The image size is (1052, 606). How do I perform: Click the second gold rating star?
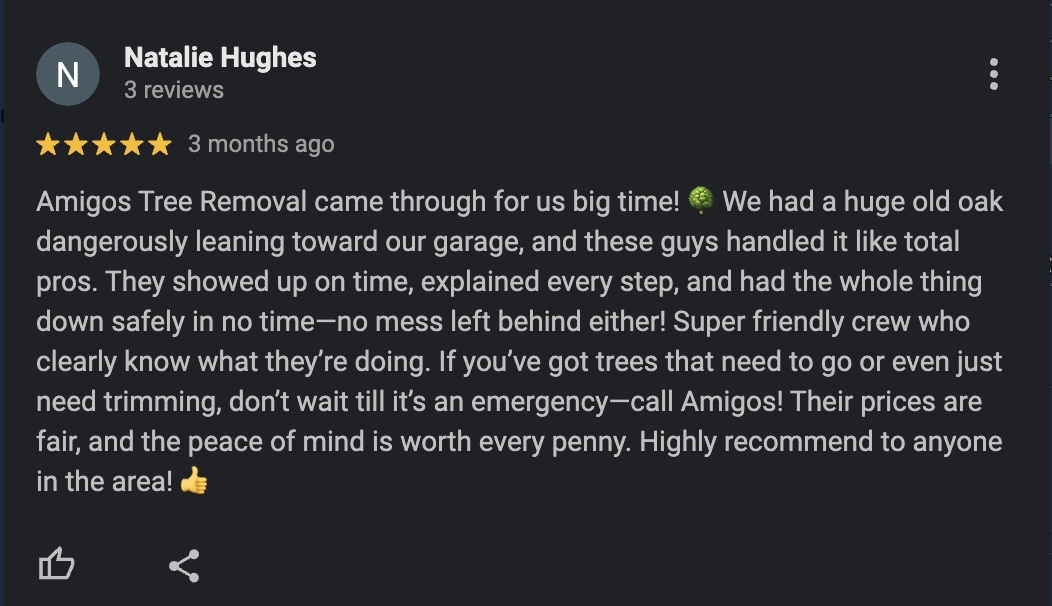pyautogui.click(x=75, y=145)
